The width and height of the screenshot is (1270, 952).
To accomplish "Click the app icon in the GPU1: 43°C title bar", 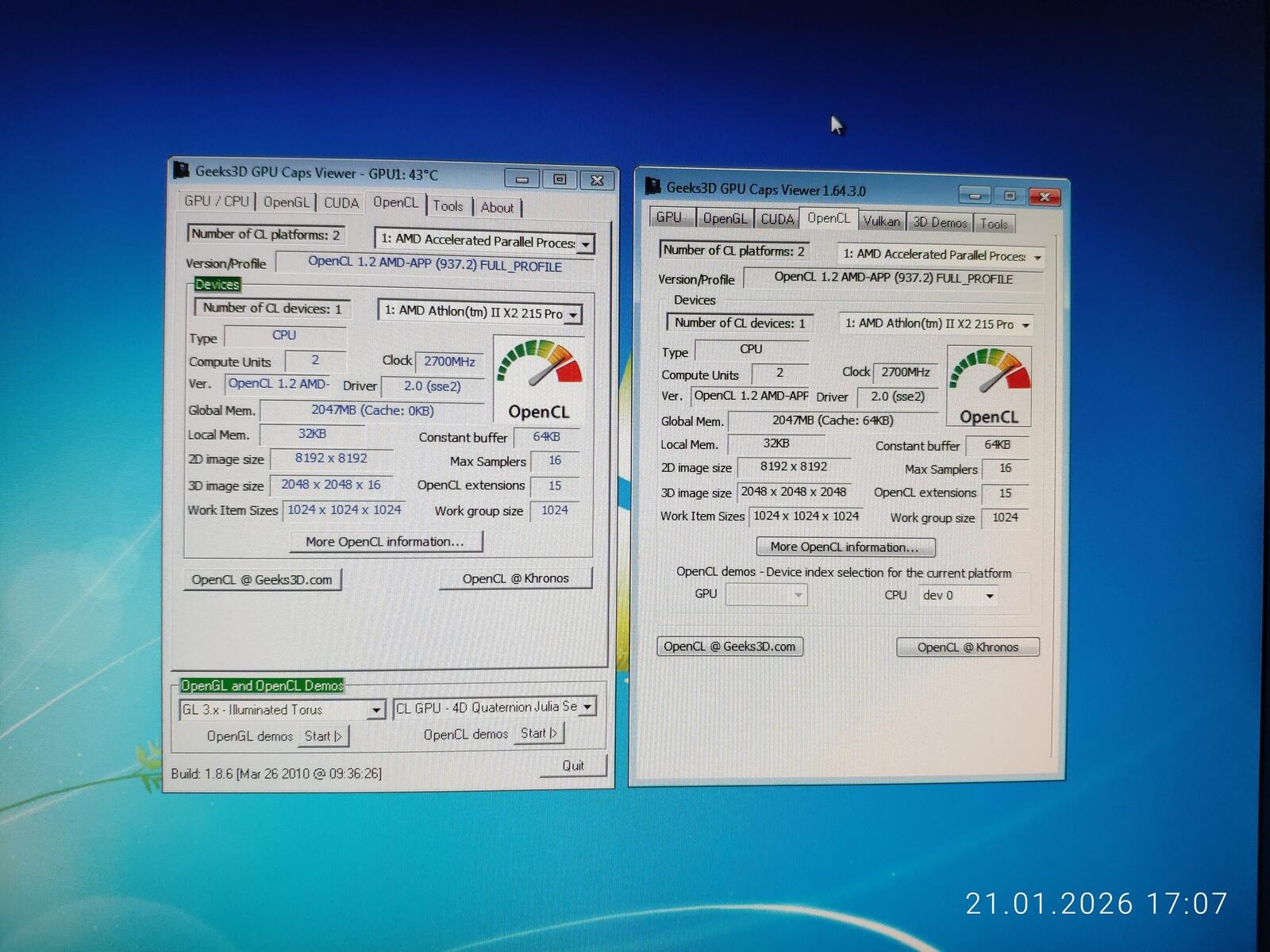I will pos(181,170).
